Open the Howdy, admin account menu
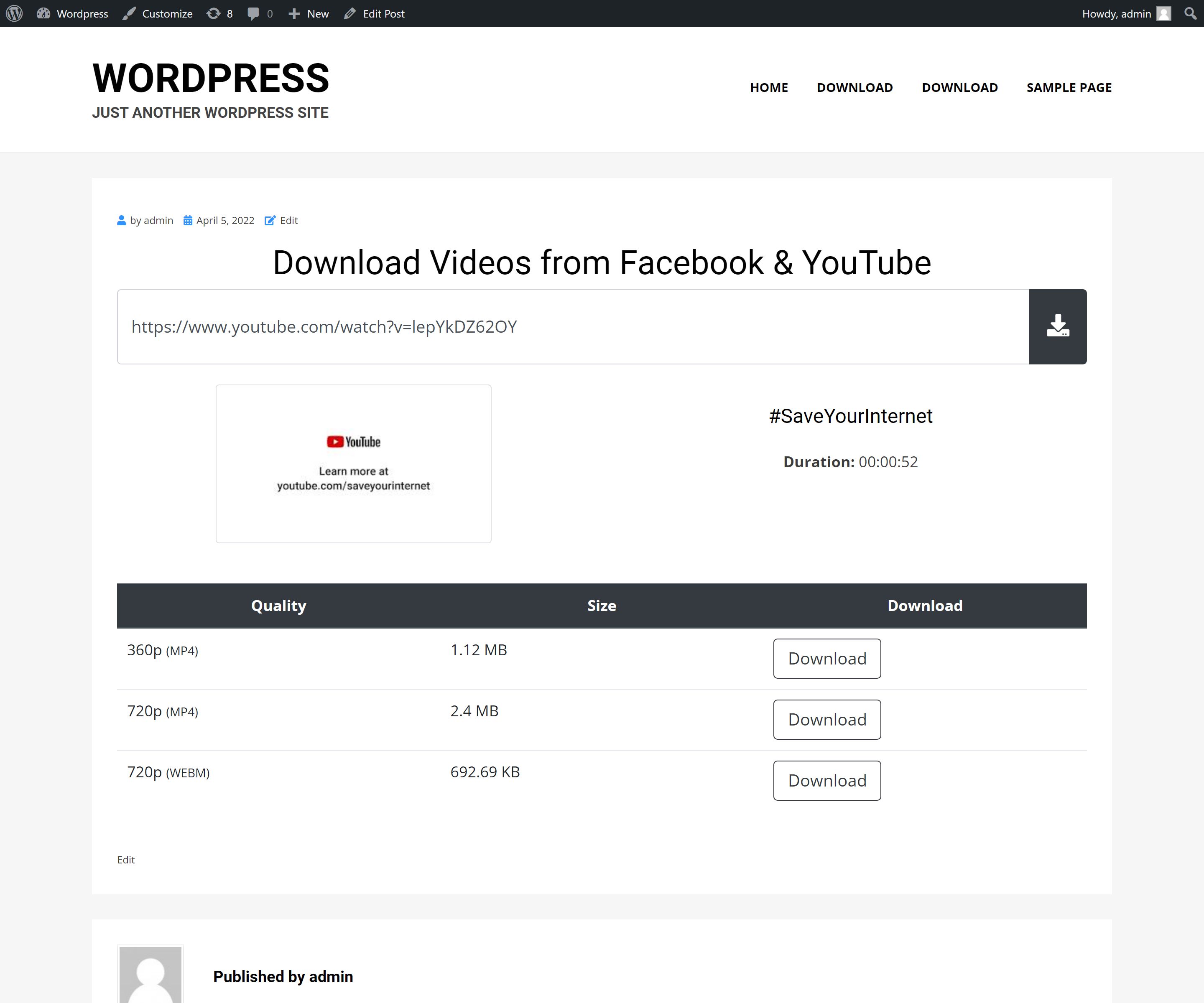This screenshot has width=1204, height=1003. (x=1116, y=14)
